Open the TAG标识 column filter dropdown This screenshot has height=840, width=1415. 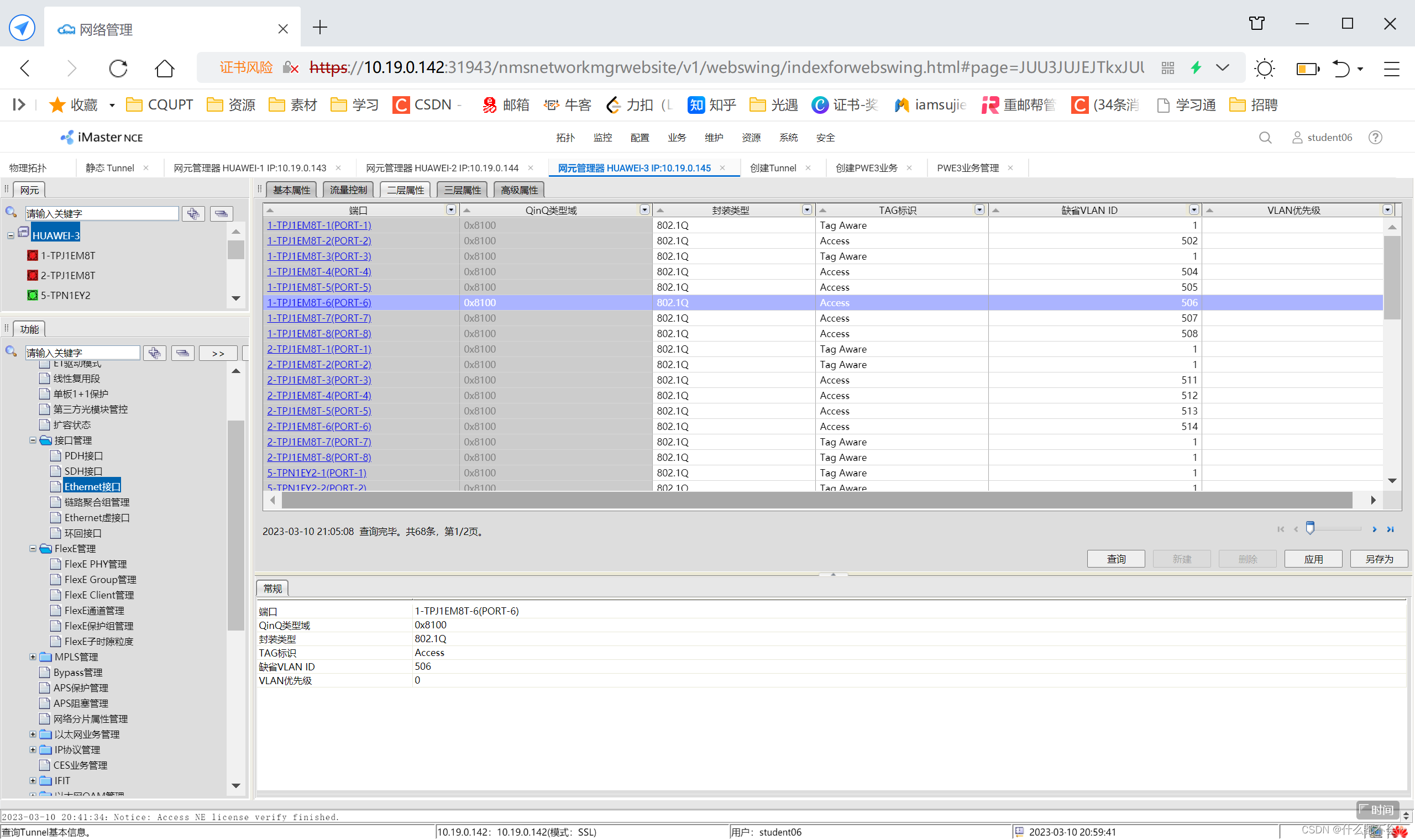coord(979,210)
